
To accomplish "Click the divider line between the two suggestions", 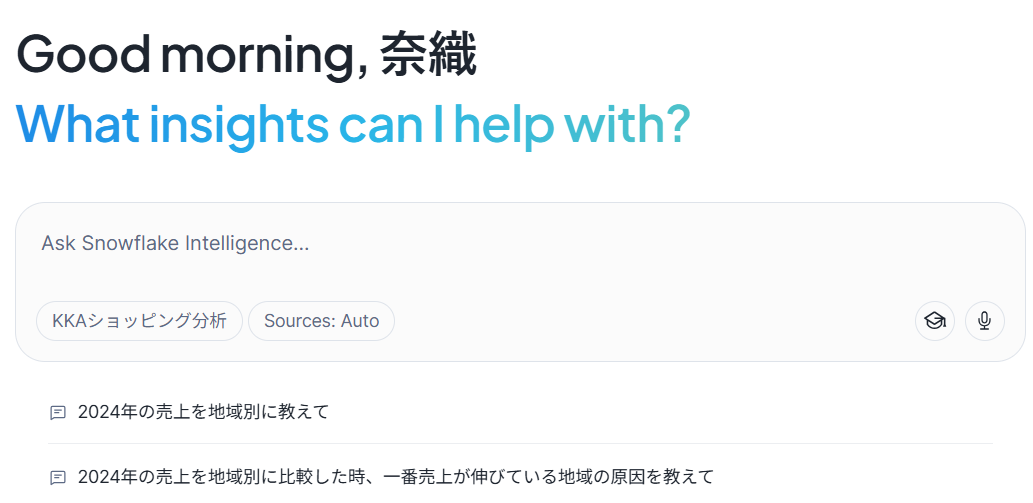I will tap(520, 443).
